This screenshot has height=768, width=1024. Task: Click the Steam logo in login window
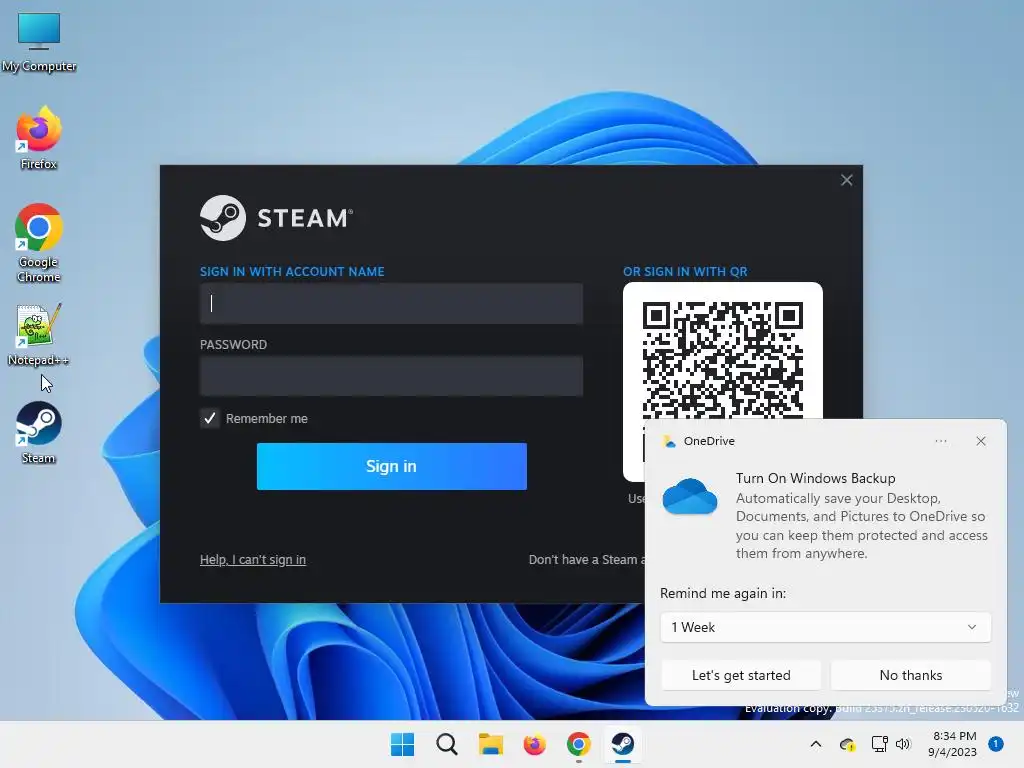pyautogui.click(x=276, y=218)
